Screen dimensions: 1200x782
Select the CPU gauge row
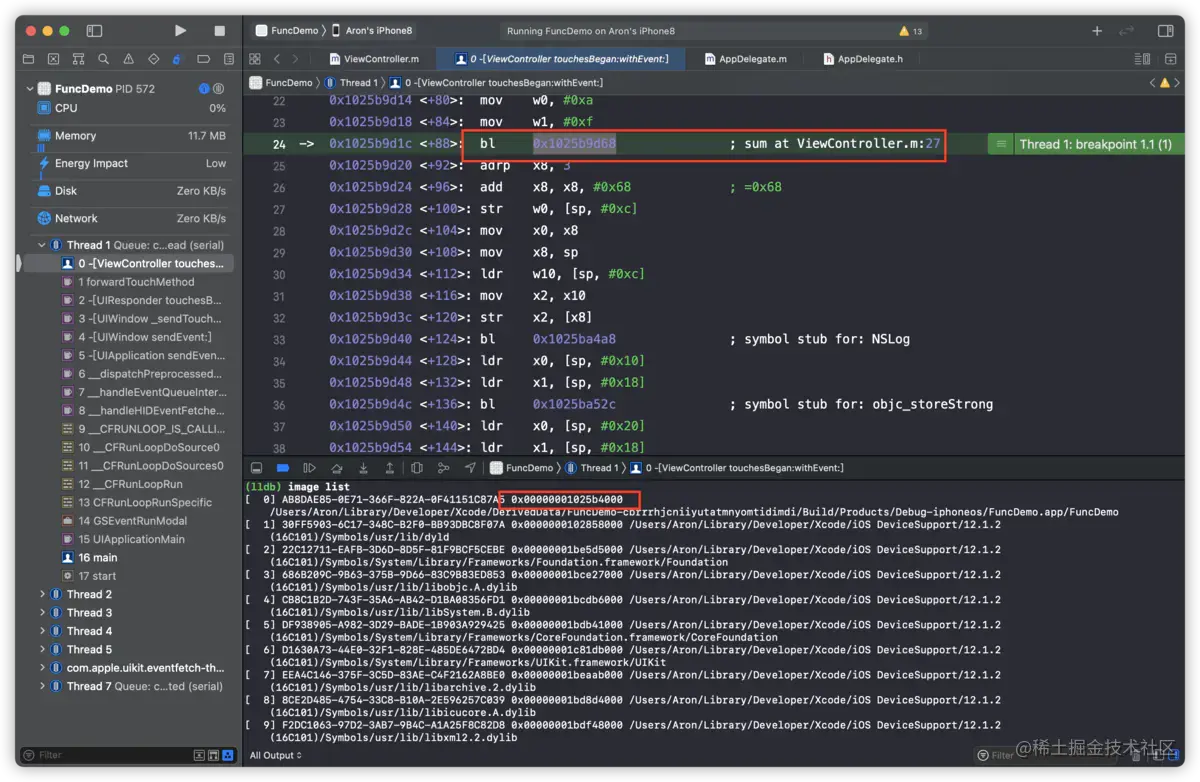tap(130, 108)
